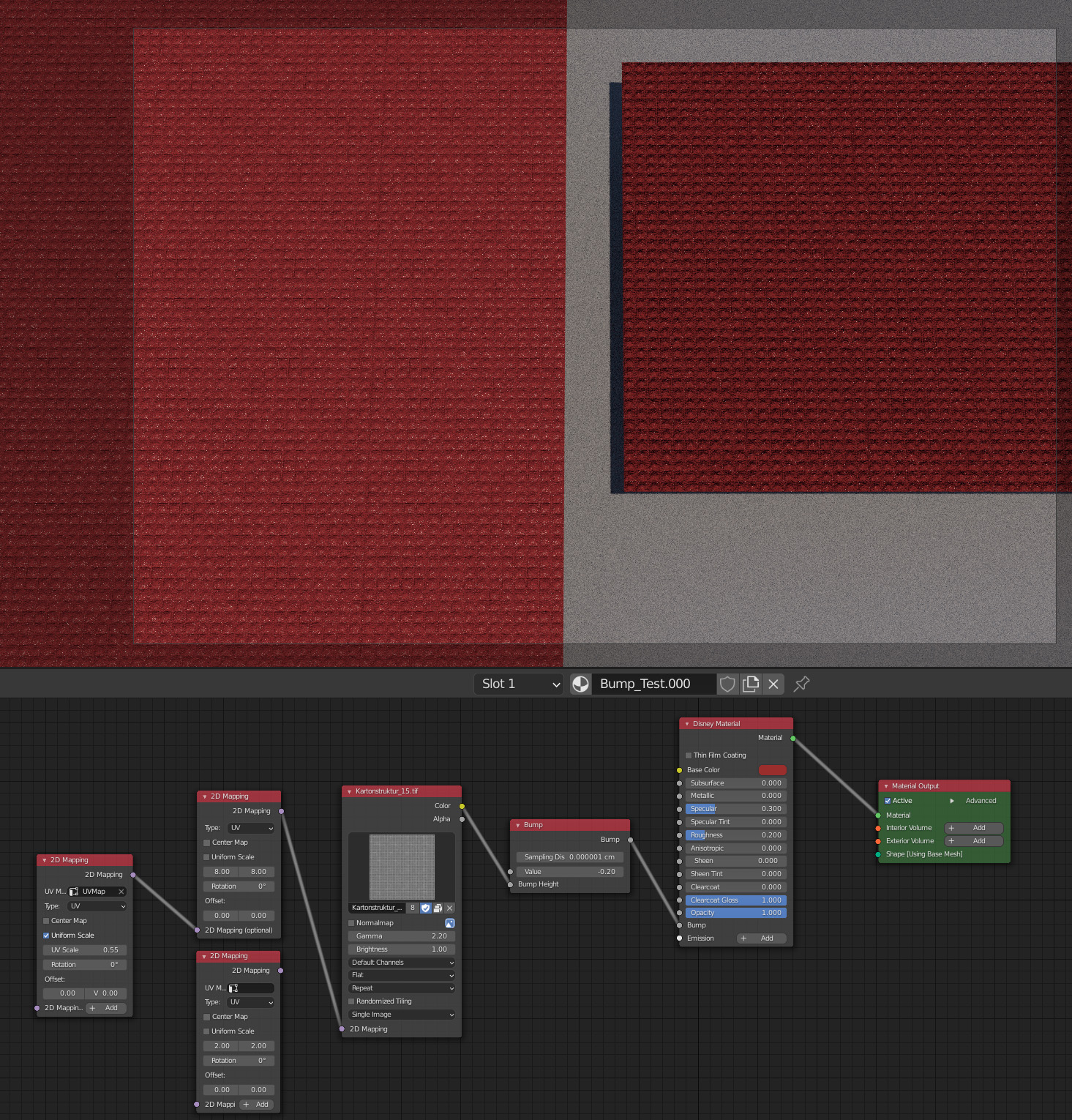Image resolution: width=1072 pixels, height=1120 pixels.
Task: Click the blue image icon beside Normalmap
Action: pyautogui.click(x=449, y=923)
